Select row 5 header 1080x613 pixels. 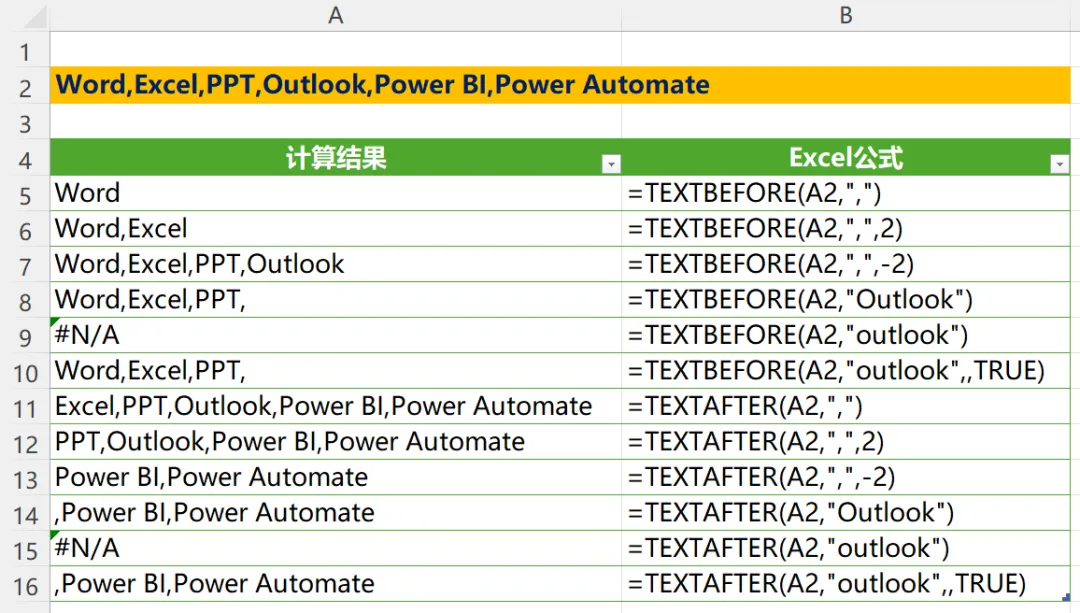[x=25, y=196]
